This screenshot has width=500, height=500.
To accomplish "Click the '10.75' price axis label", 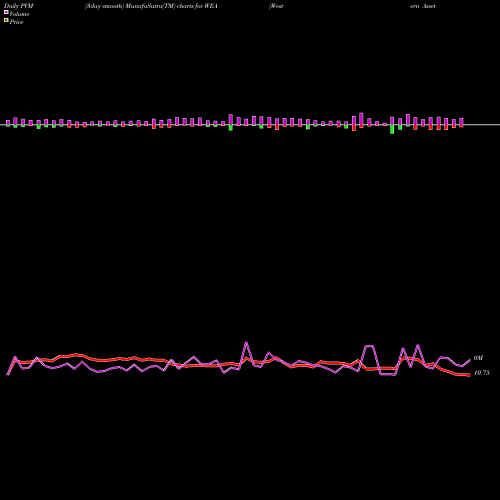I will [x=481, y=373].
